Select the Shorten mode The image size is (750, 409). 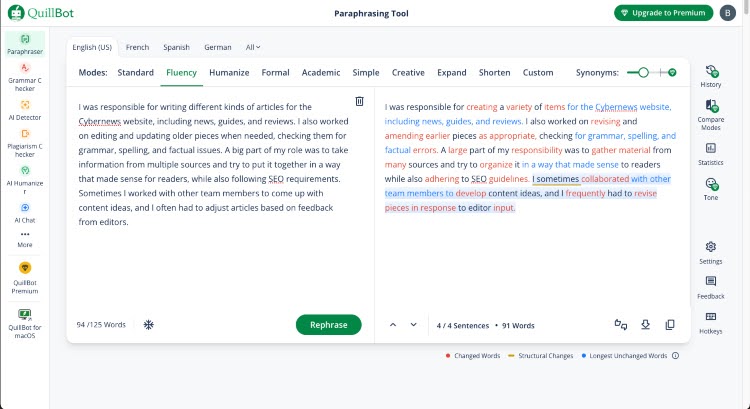(494, 73)
